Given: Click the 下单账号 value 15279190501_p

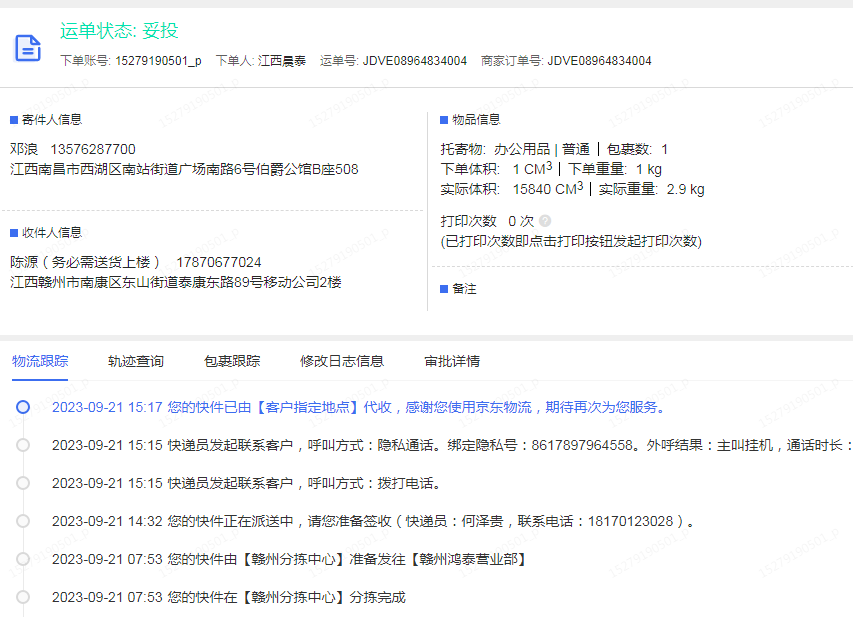Looking at the screenshot, I should click(158, 61).
